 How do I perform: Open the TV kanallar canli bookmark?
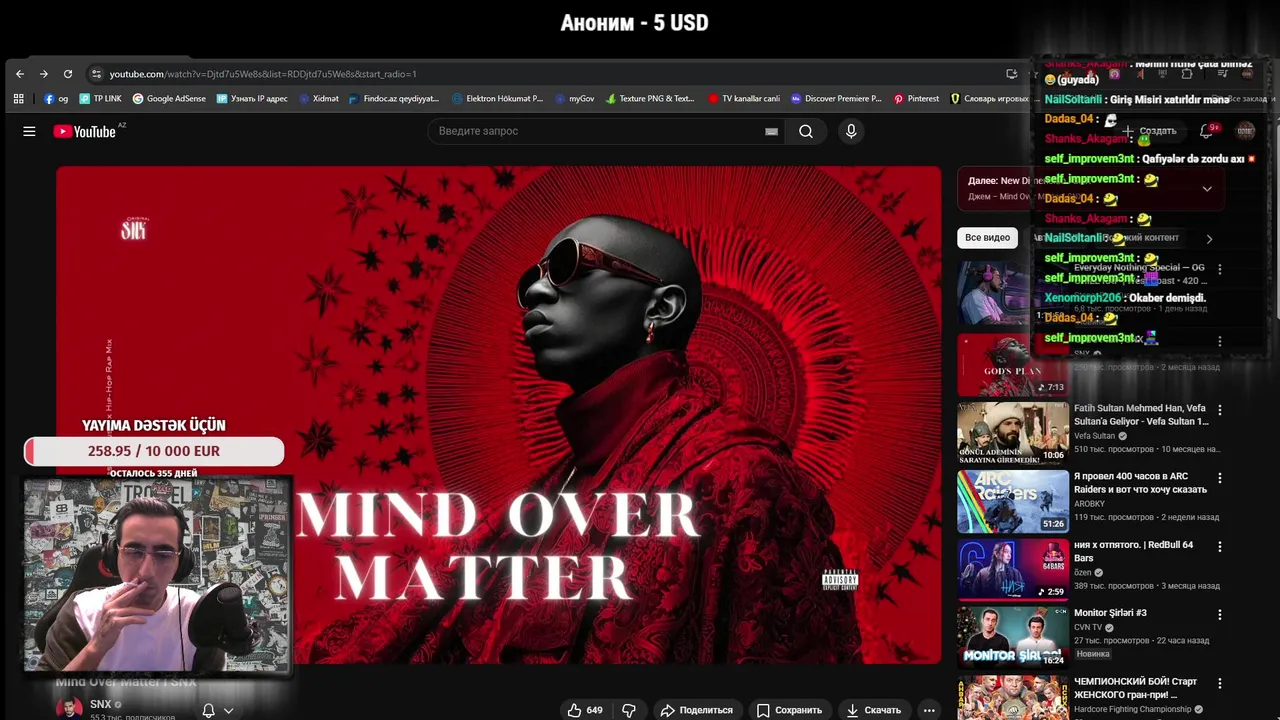744,99
